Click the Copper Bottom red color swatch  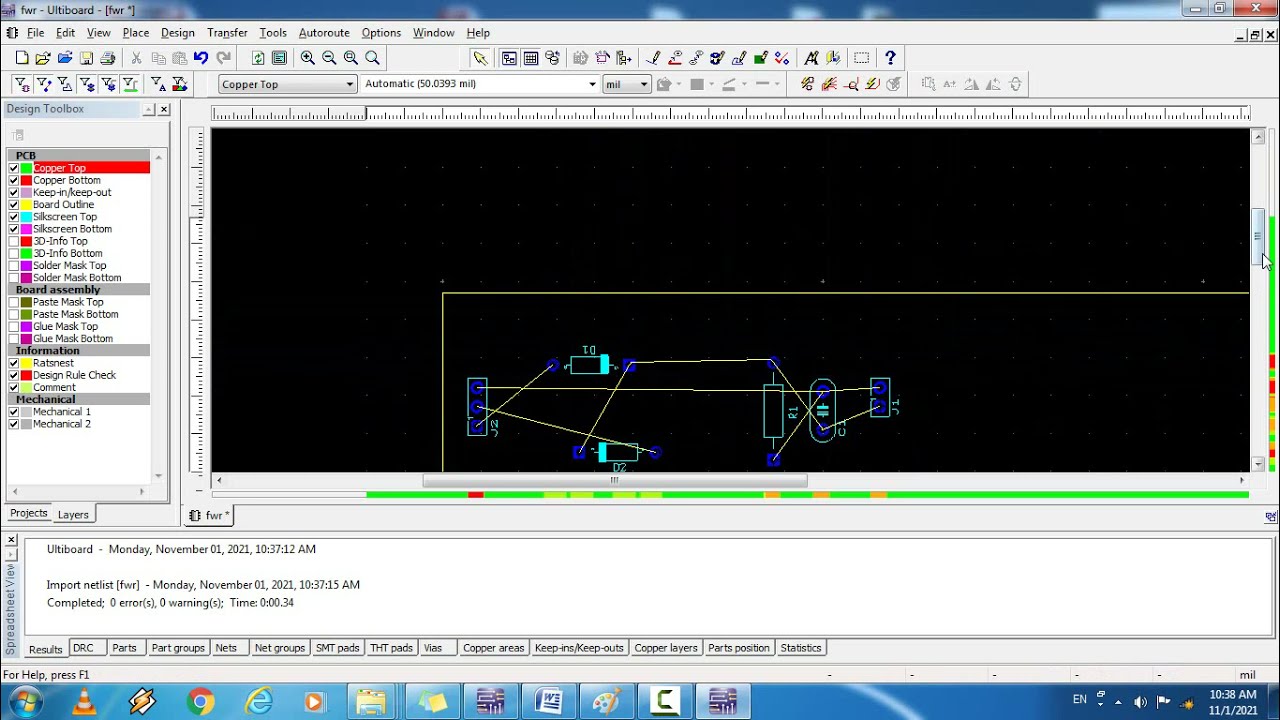(26, 180)
